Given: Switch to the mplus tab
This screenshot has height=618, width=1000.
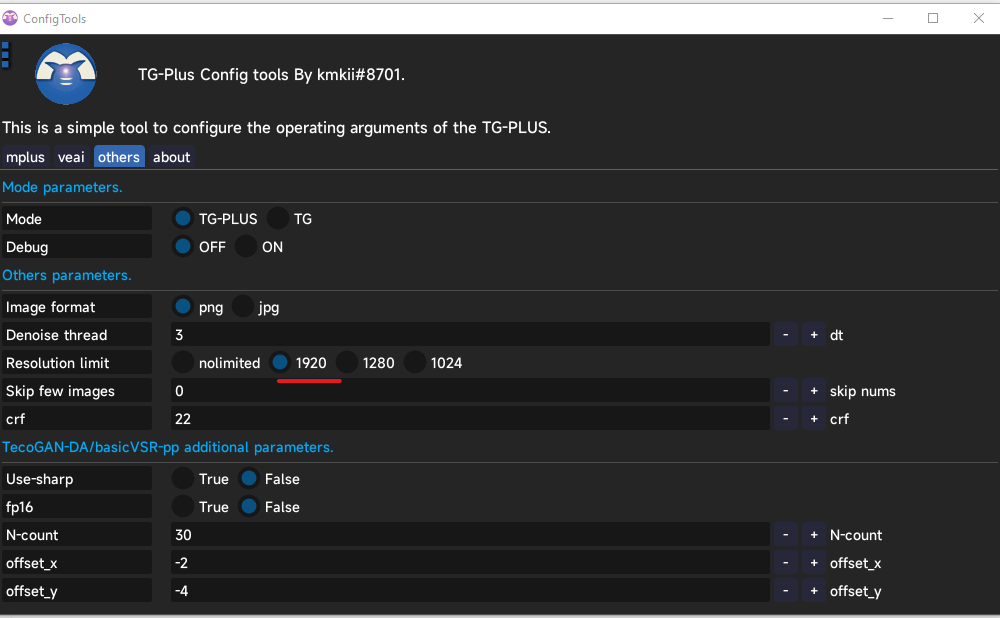Looking at the screenshot, I should (25, 157).
